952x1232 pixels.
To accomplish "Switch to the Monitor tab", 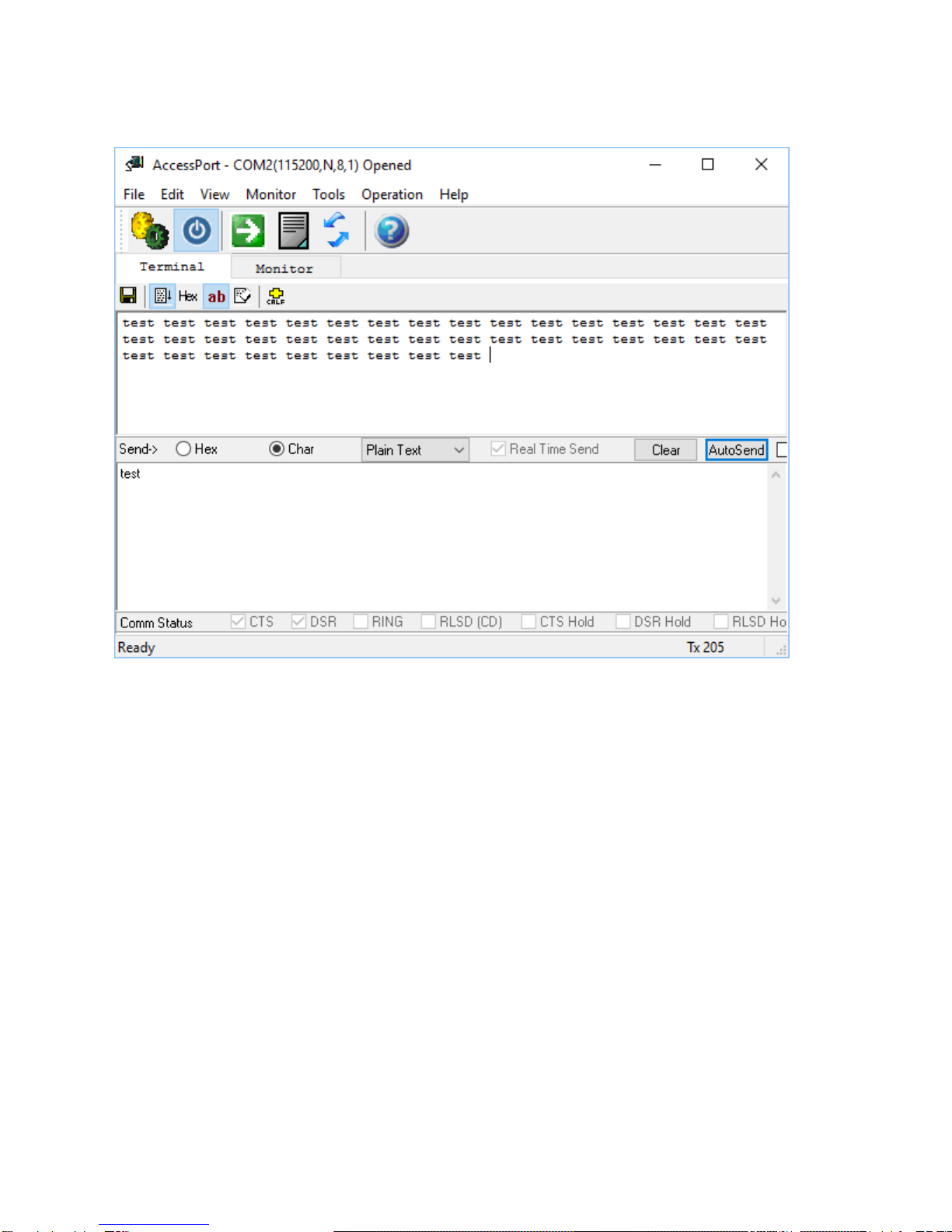I will pos(284,269).
